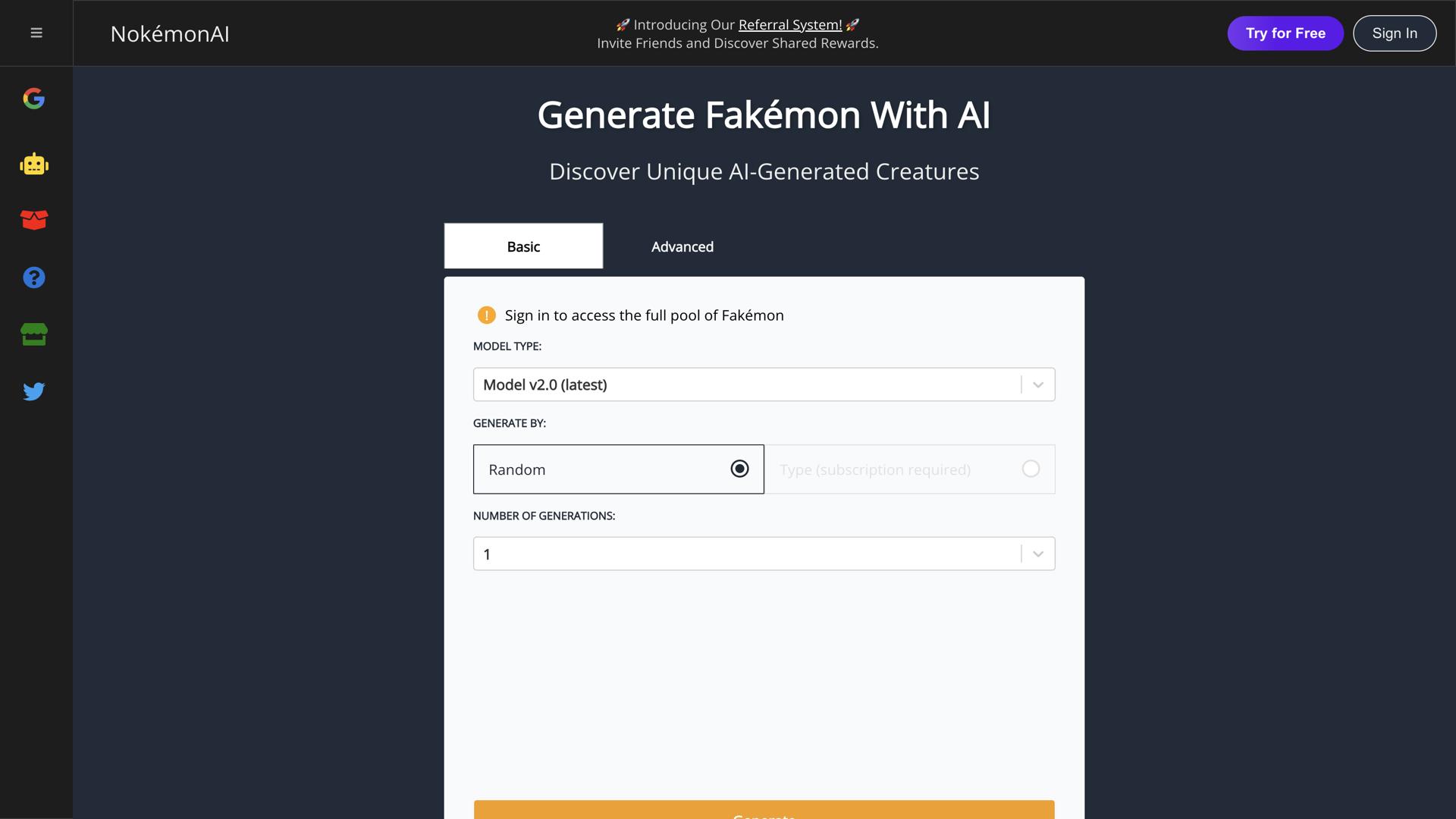Switch to the Advanced tab
The image size is (1456, 819).
point(682,246)
